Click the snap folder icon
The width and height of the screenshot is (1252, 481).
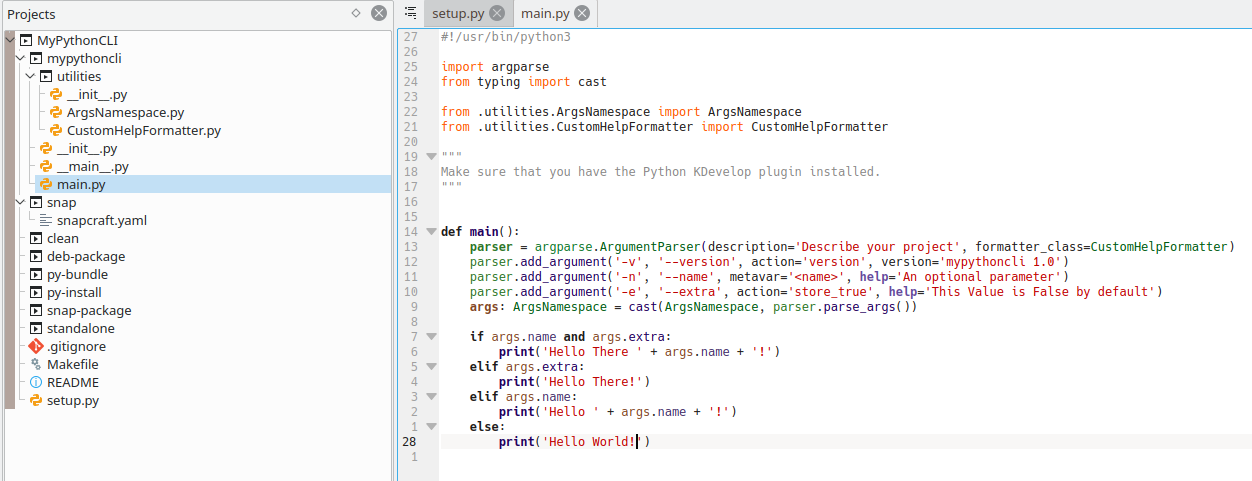point(36,203)
